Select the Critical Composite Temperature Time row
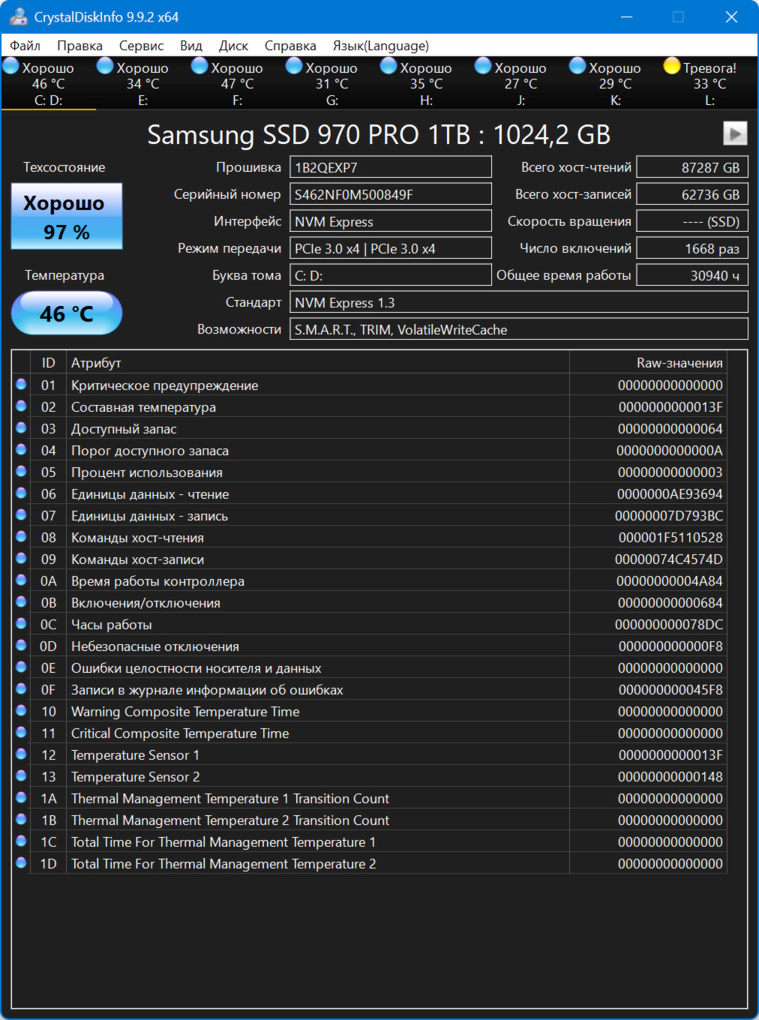The width and height of the screenshot is (759, 1020). [369, 733]
